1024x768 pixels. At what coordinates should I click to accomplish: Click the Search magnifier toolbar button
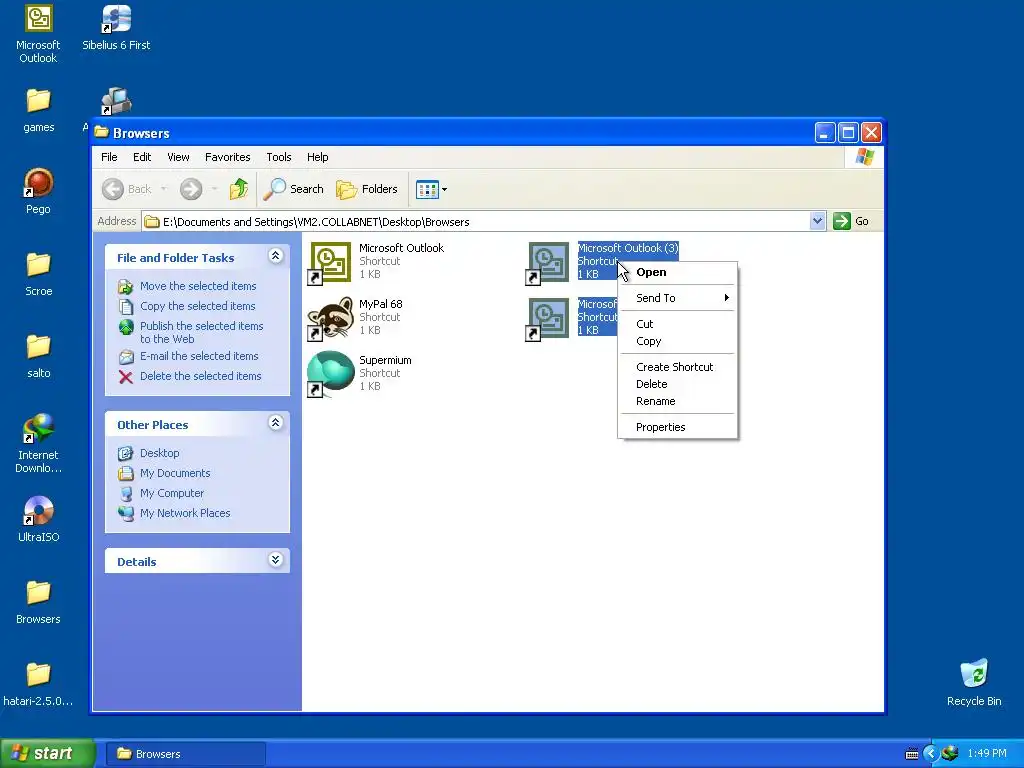click(294, 189)
